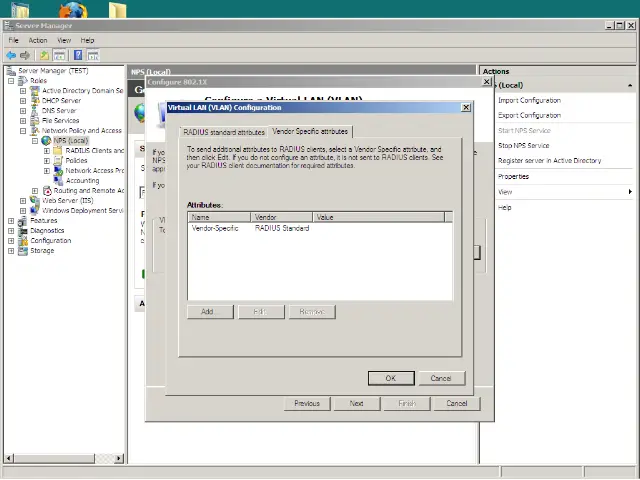Click the Accounting node icon
Screen dimensions: 640x480
point(58,180)
